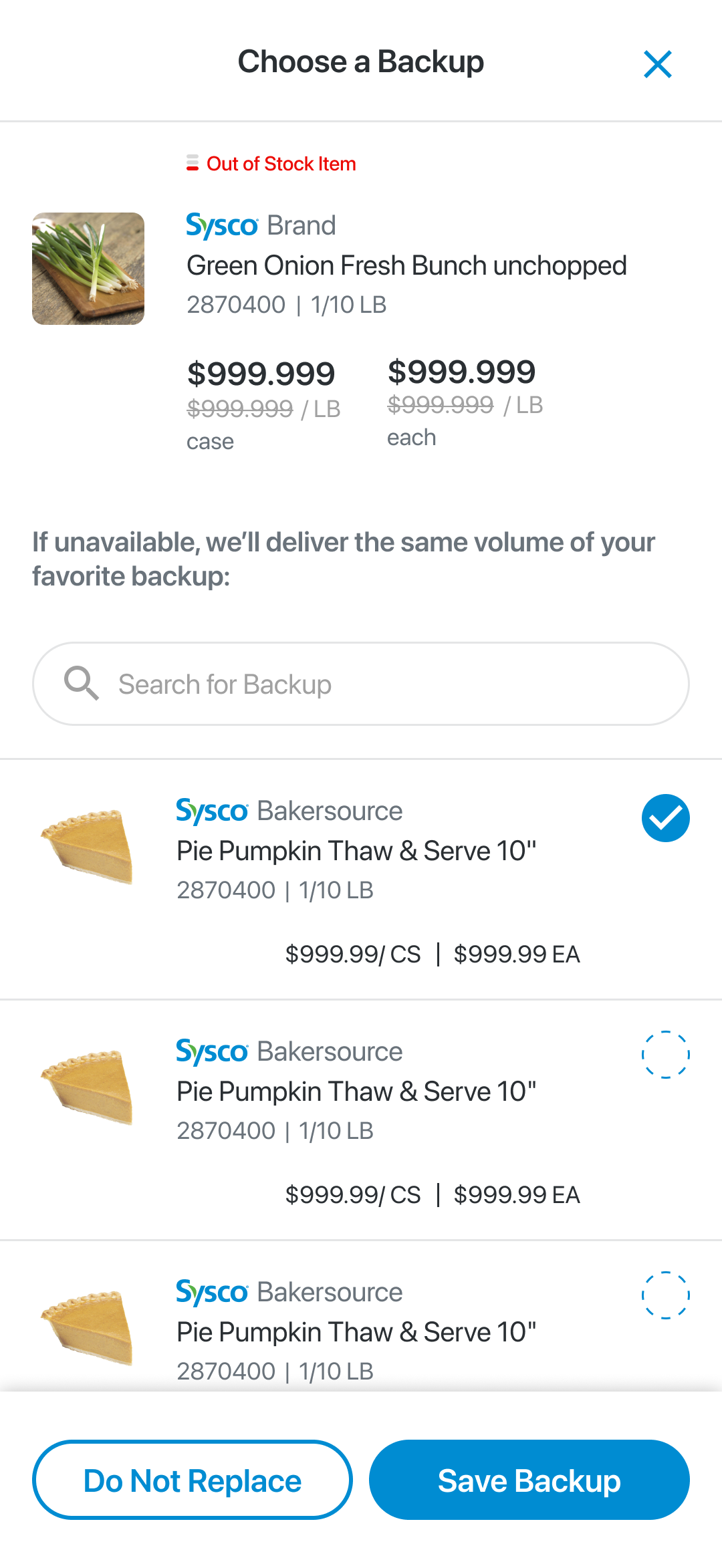722x1568 pixels.
Task: Tap the first pumpkin pie image
Action: tap(88, 846)
